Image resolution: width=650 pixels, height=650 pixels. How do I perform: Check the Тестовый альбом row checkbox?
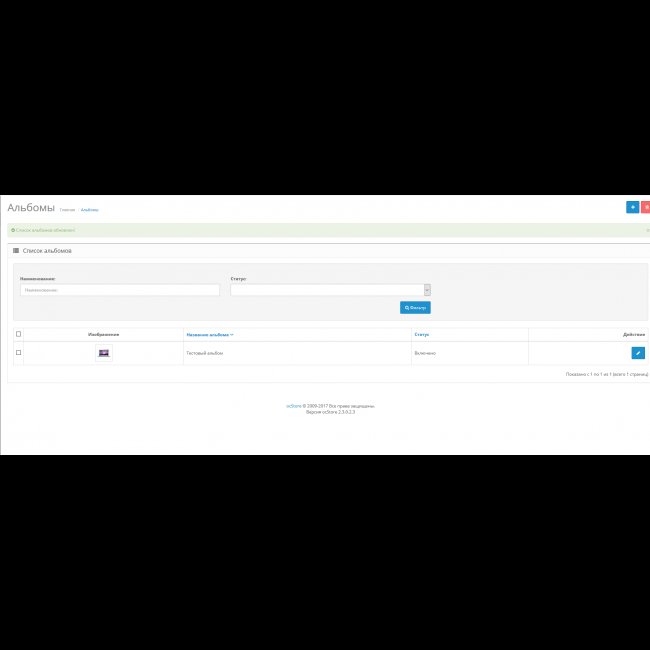18,353
